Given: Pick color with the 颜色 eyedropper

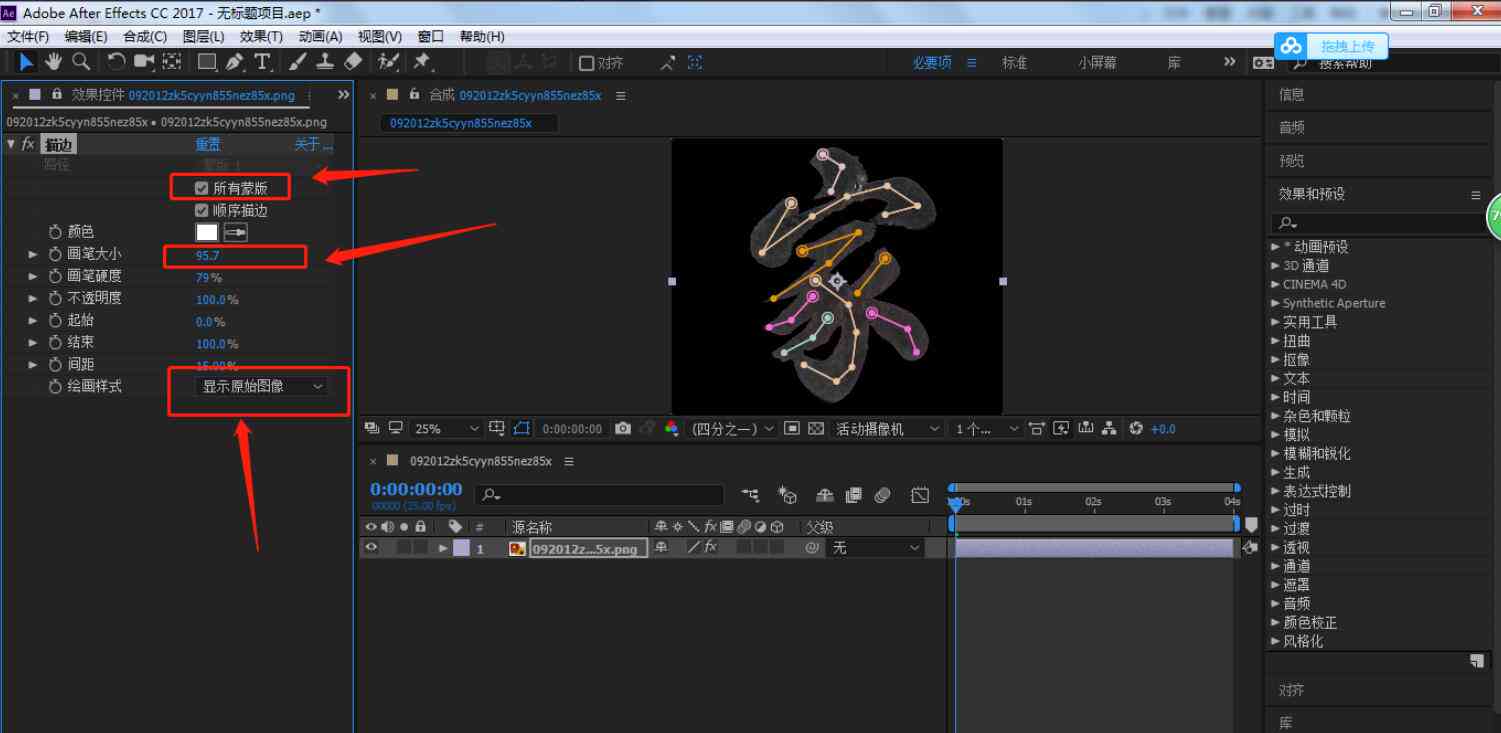Looking at the screenshot, I should 236,232.
